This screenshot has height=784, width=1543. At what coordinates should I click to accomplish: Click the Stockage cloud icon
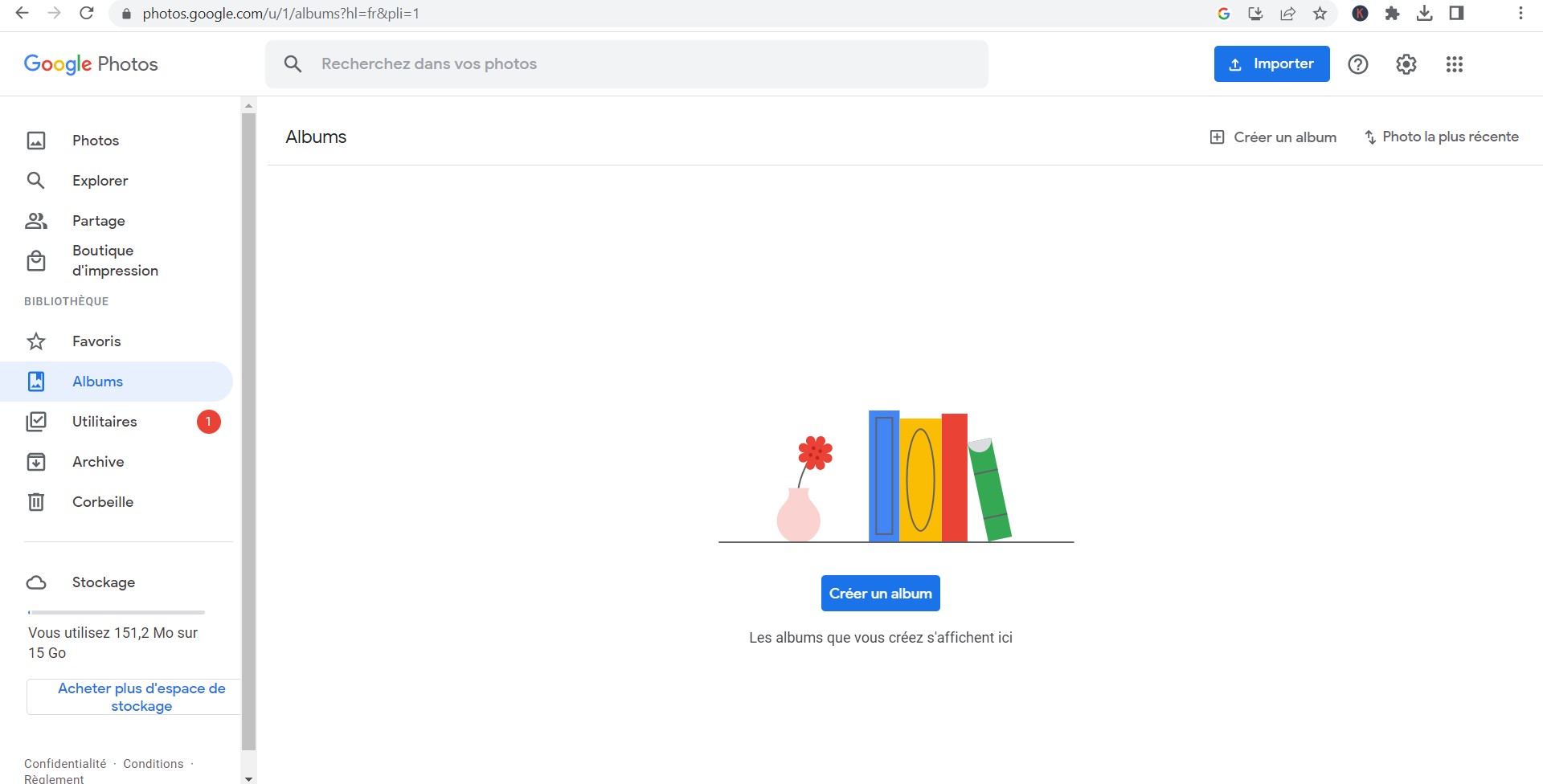pyautogui.click(x=36, y=582)
